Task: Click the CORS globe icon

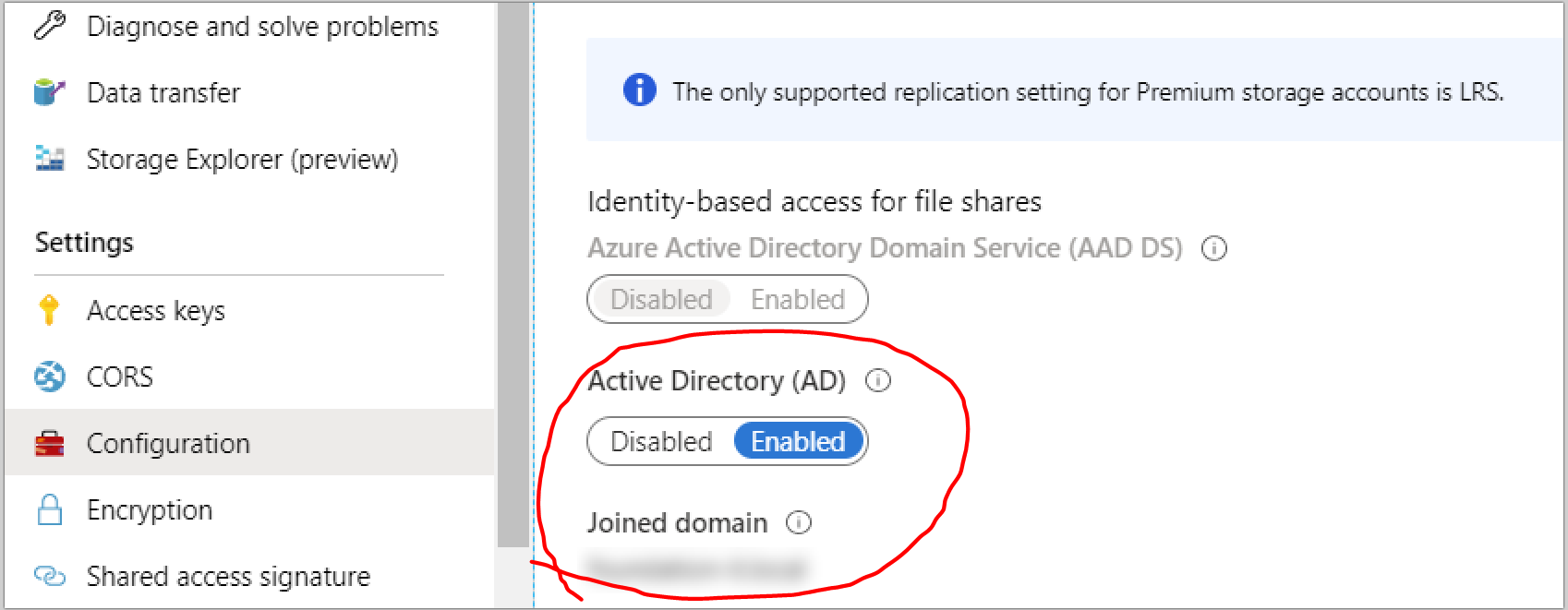Action: pyautogui.click(x=49, y=377)
